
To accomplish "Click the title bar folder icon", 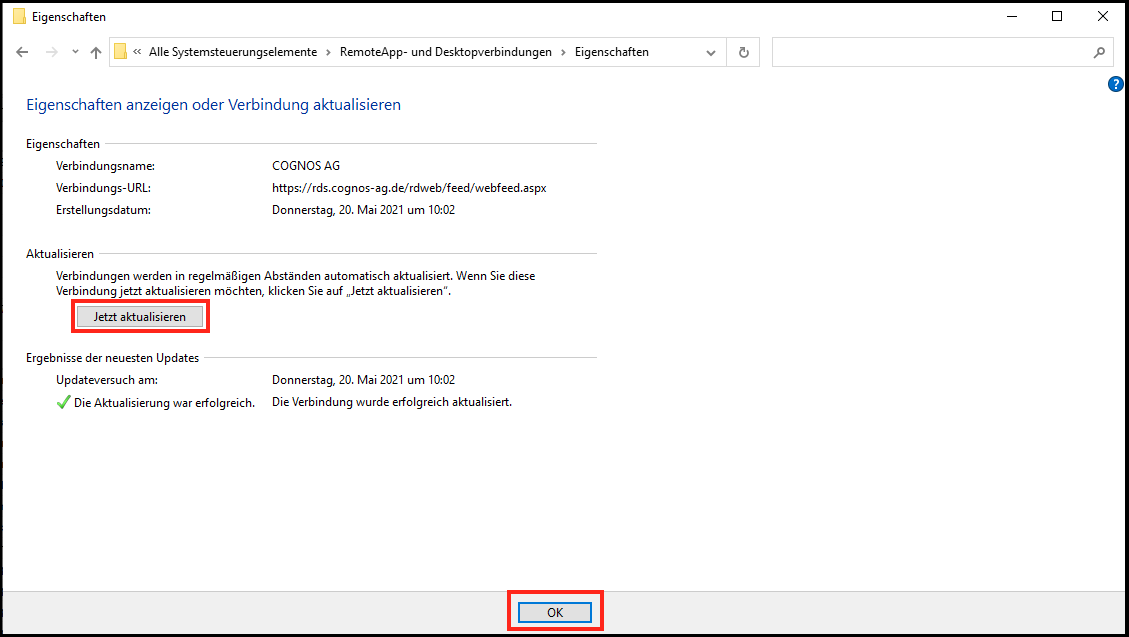I will pos(19,17).
